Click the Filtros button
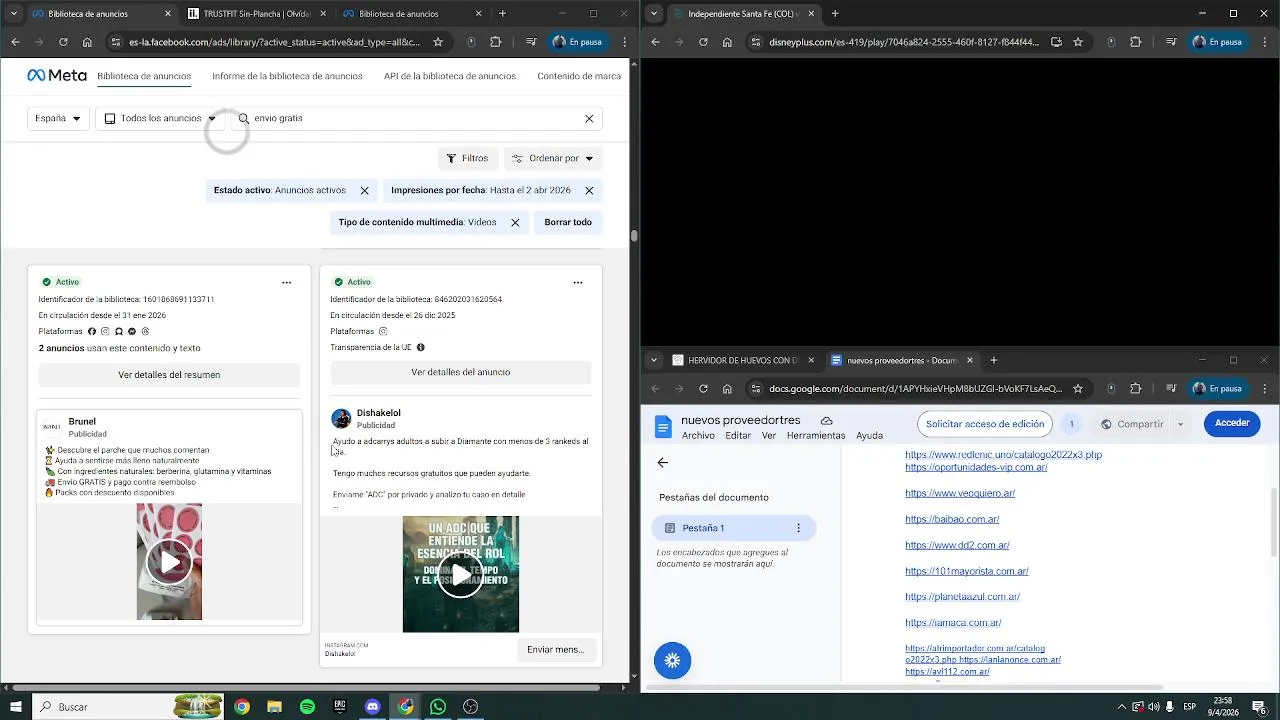This screenshot has height=720, width=1280. (x=468, y=158)
